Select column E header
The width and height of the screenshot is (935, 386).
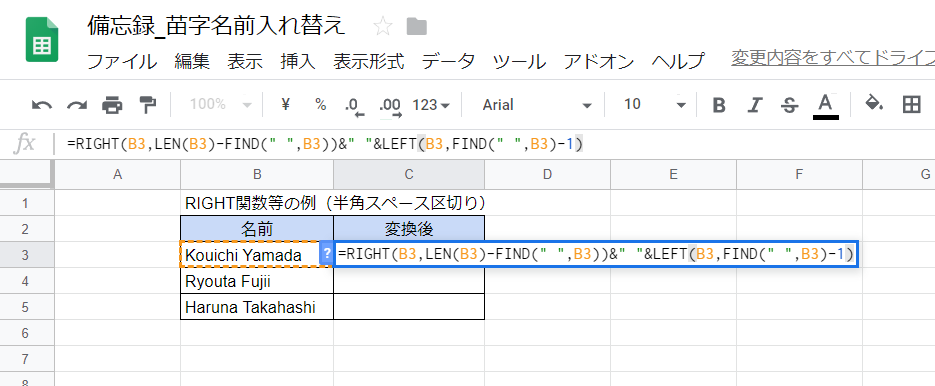pos(673,174)
